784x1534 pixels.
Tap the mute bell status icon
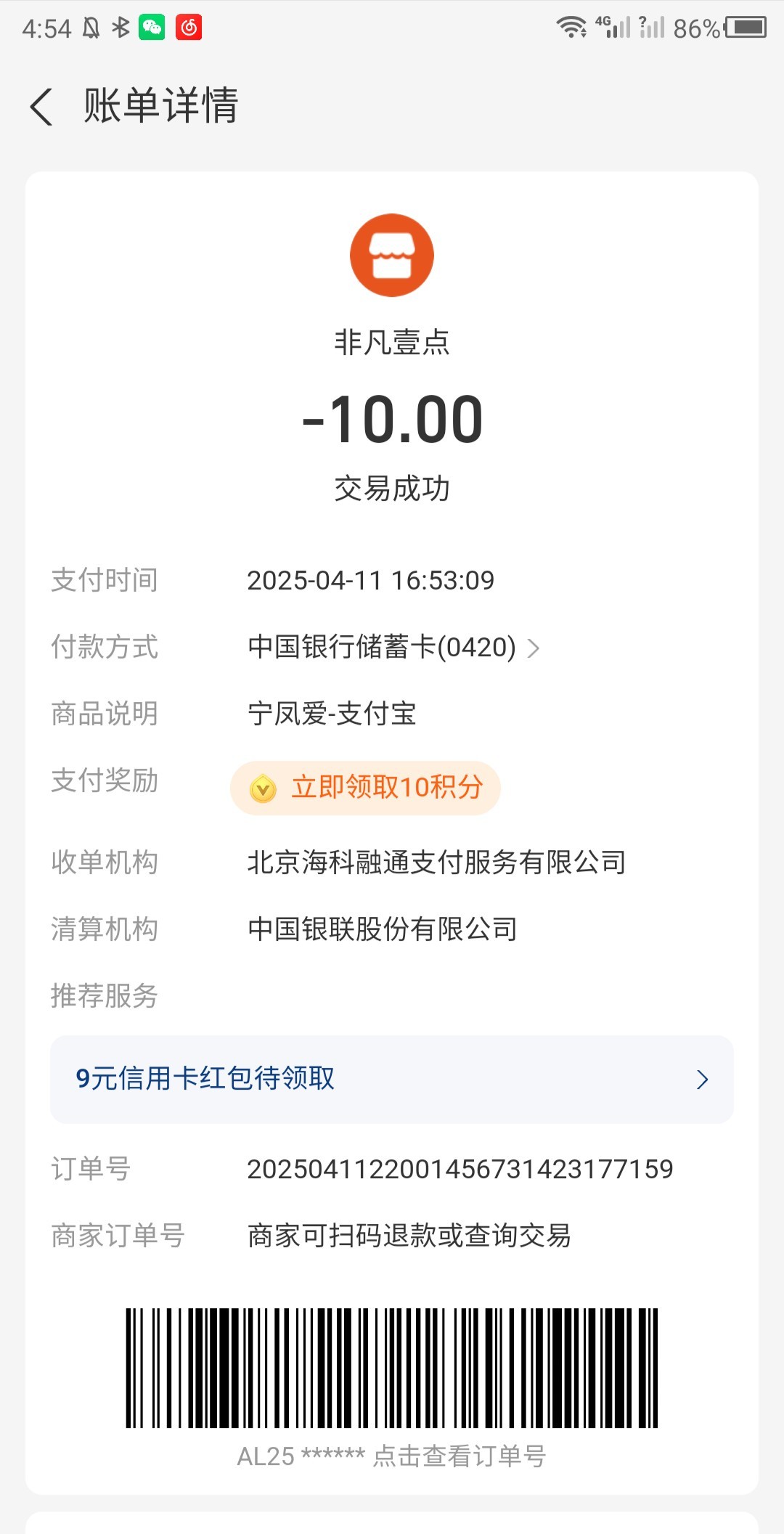click(x=91, y=28)
